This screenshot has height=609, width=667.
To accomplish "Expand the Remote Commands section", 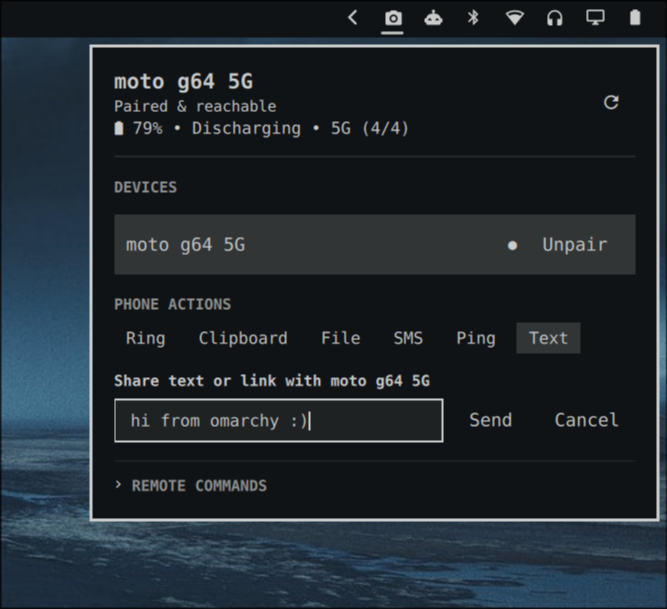I will point(191,486).
